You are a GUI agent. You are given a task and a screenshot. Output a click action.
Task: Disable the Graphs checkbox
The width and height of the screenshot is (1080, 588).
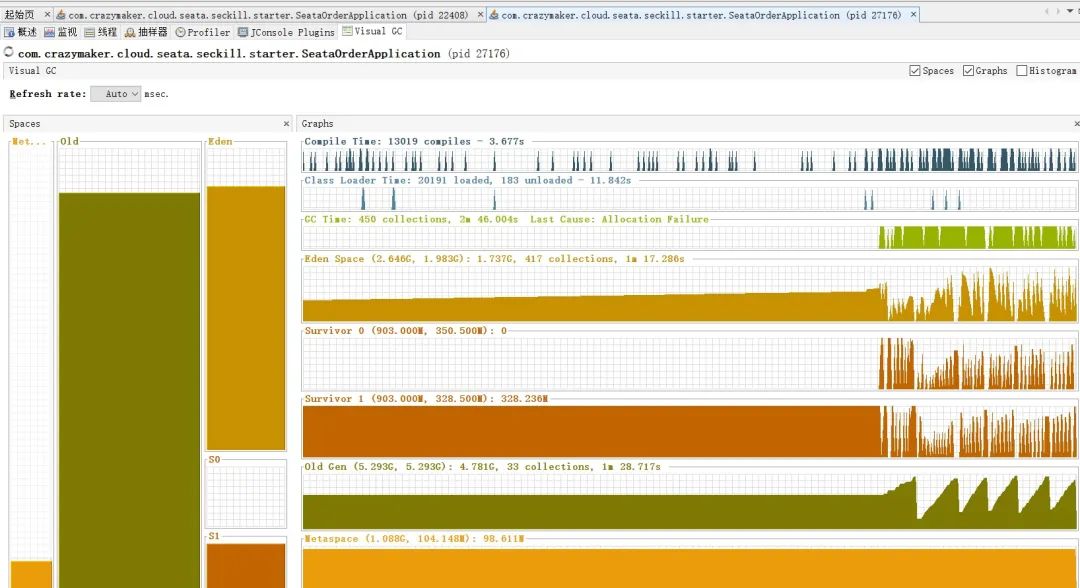(x=969, y=70)
